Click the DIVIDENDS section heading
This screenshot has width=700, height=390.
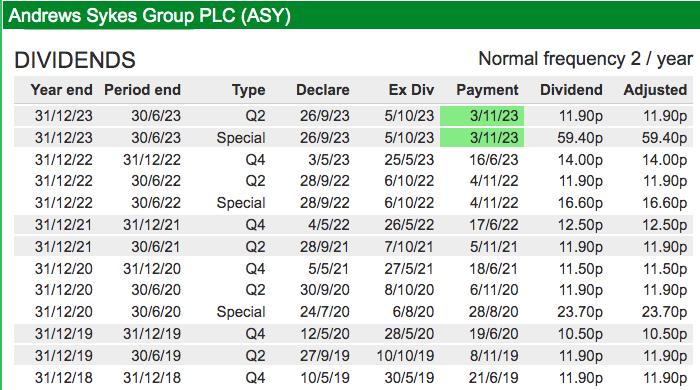tap(75, 60)
